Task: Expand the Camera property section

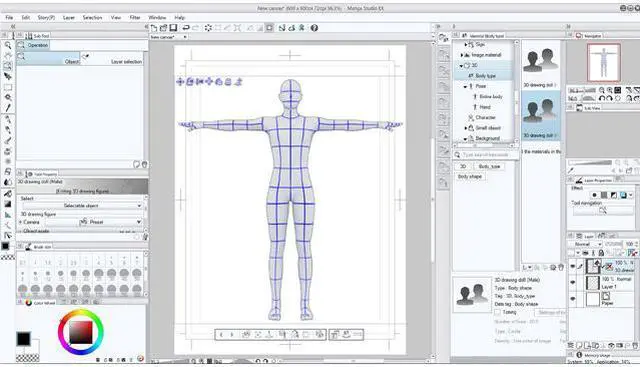Action: coord(20,222)
